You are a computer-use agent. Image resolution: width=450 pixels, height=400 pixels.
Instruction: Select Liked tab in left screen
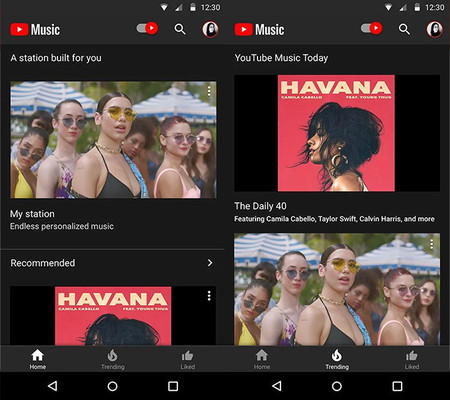click(x=188, y=359)
